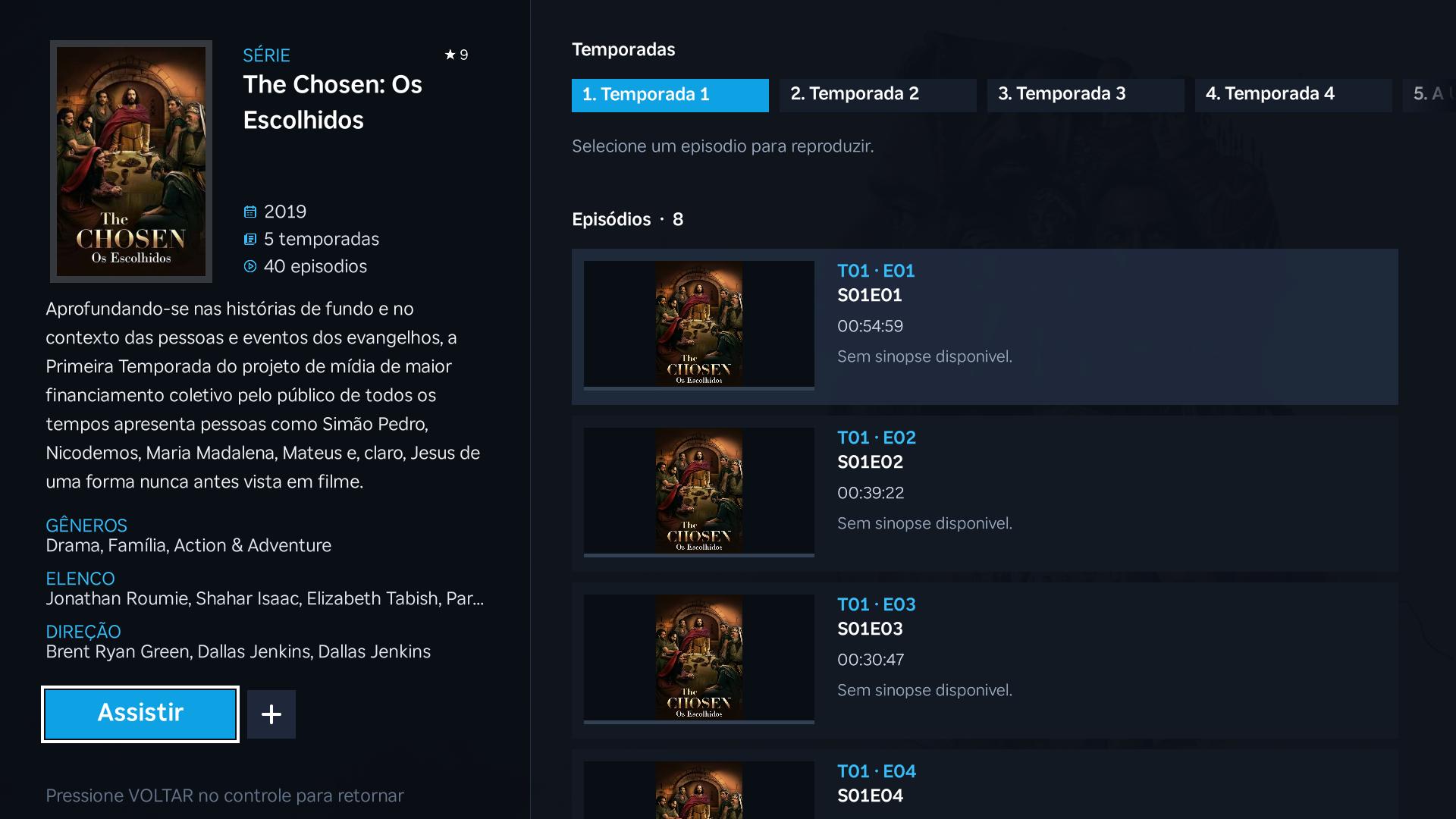The height and width of the screenshot is (819, 1456).
Task: Click 'Pressione VOLTAR no controle' hint
Action: point(224,795)
